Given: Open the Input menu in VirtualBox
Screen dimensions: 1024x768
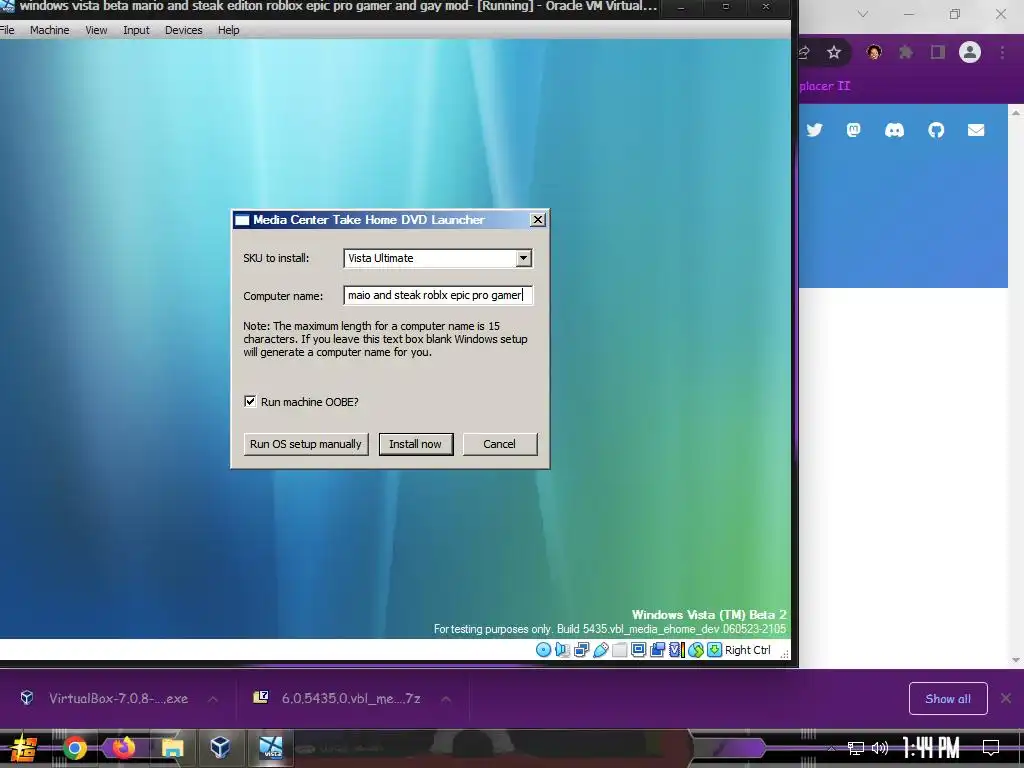Looking at the screenshot, I should coord(136,30).
